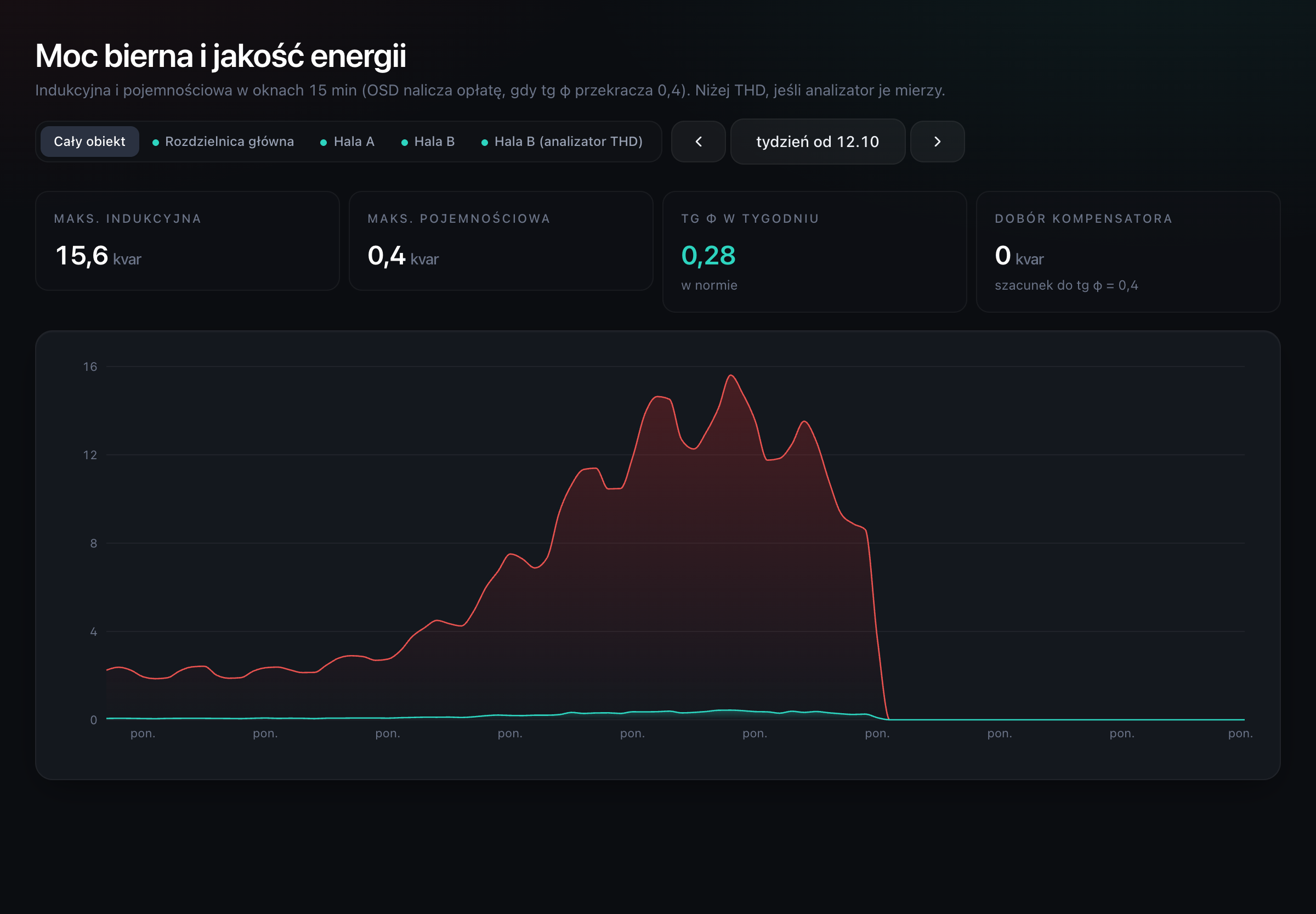Click the 'TG Φ W TYGODNIU' card label

[x=751, y=219]
